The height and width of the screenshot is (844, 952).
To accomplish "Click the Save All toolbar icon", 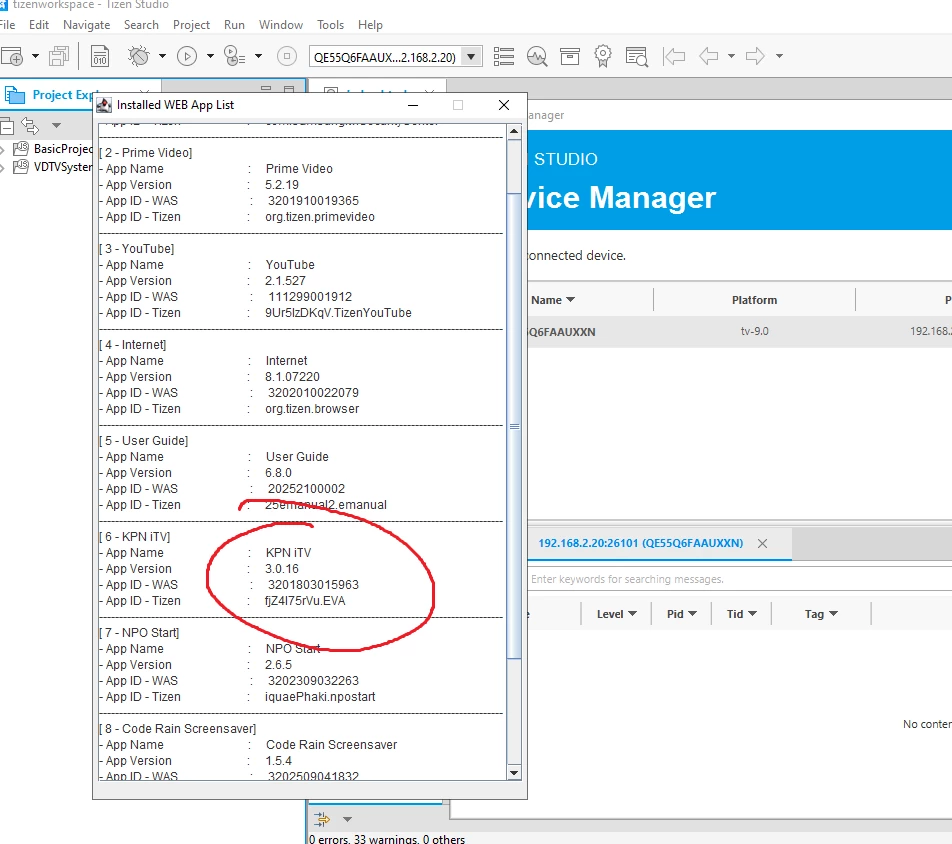I will click(59, 56).
